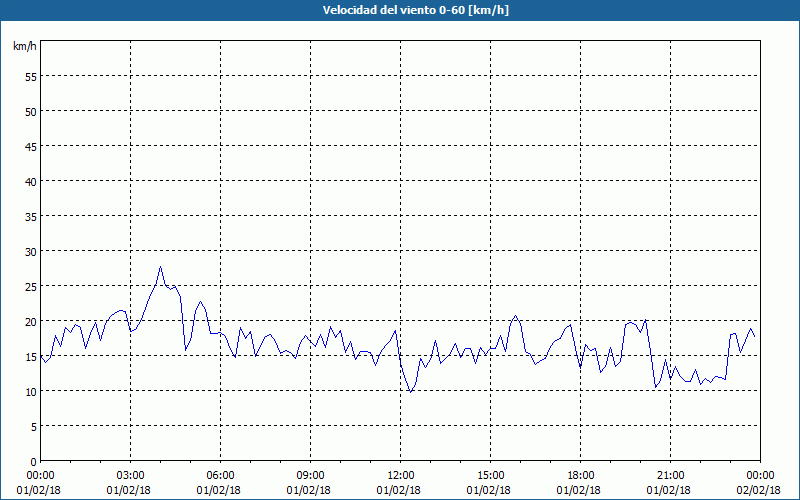Click the '18:00' time label
Image resolution: width=800 pixels, height=500 pixels.
(x=581, y=476)
